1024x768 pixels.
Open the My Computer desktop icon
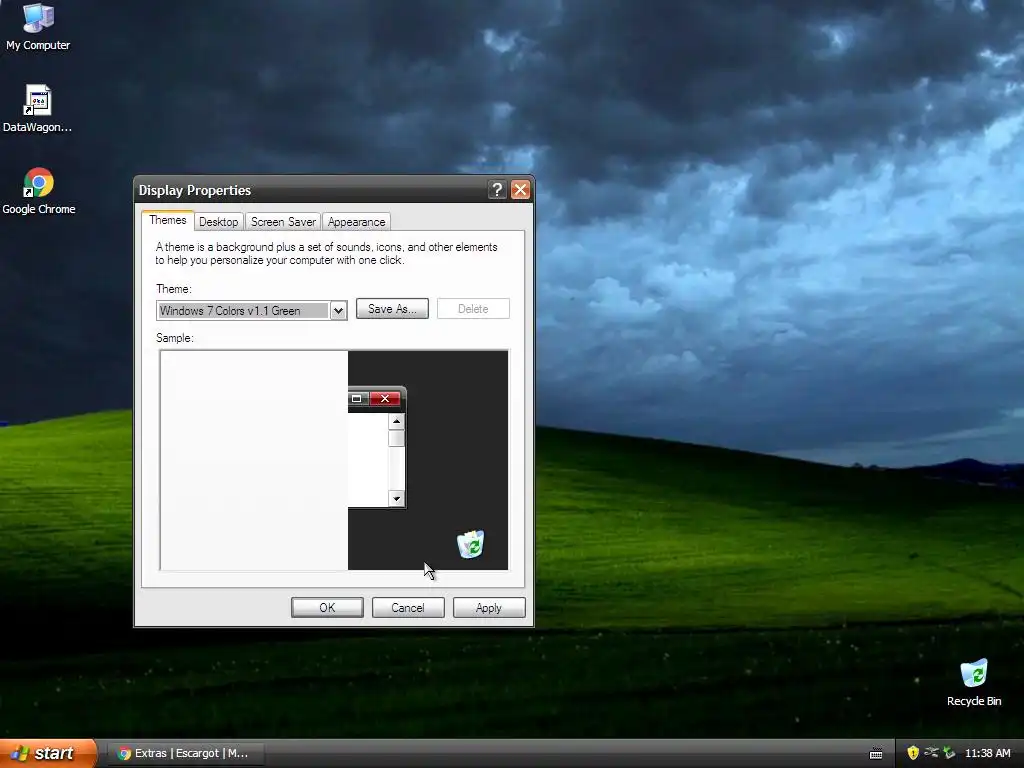tap(38, 26)
